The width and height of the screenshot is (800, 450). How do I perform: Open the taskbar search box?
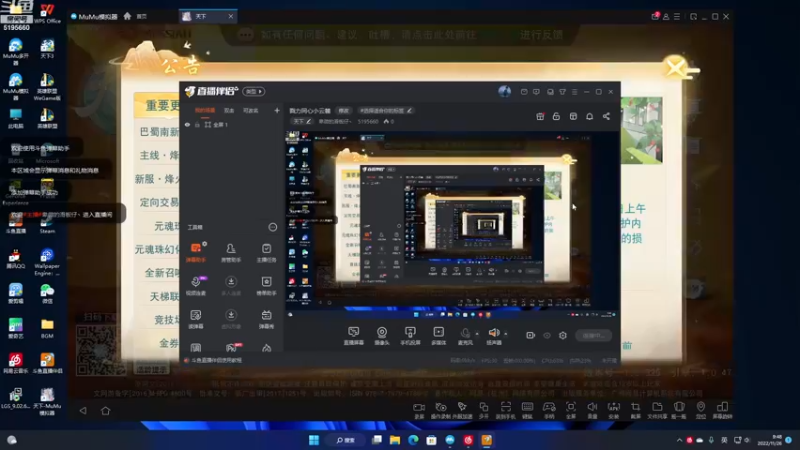345,440
